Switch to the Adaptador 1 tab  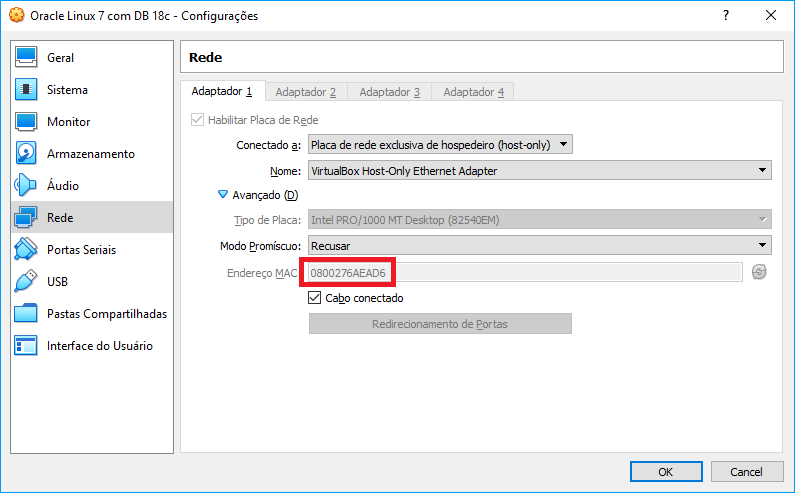click(222, 91)
